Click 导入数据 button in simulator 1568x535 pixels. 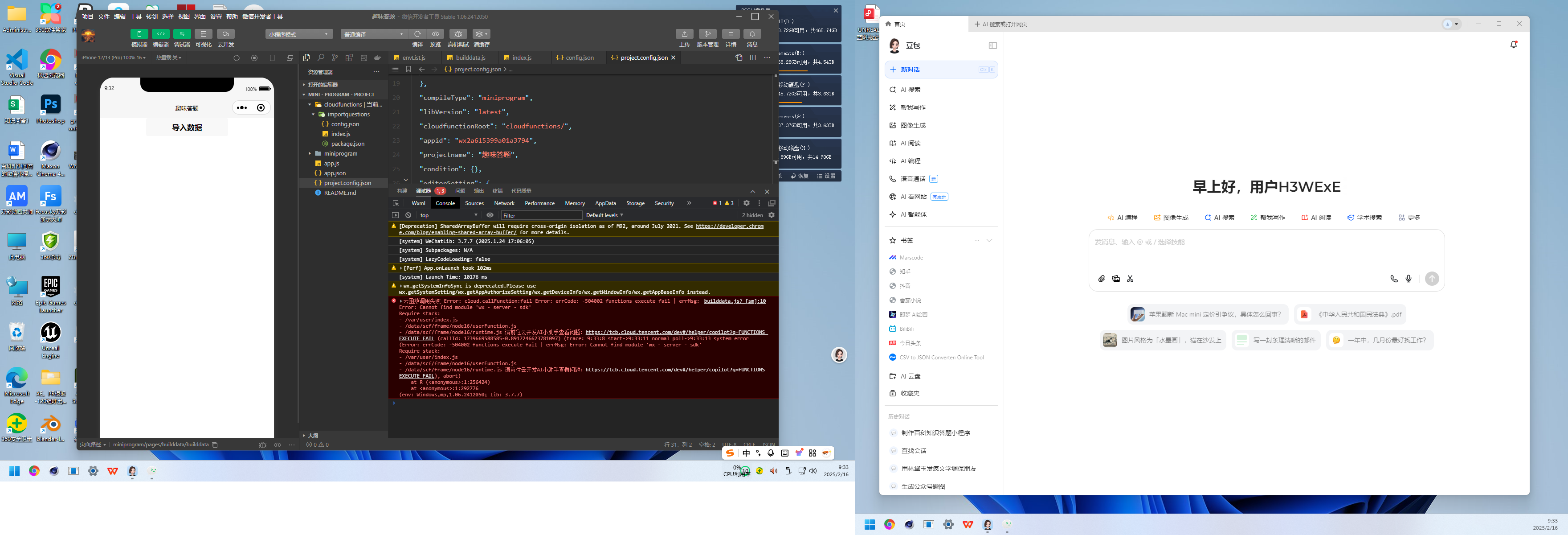187,128
